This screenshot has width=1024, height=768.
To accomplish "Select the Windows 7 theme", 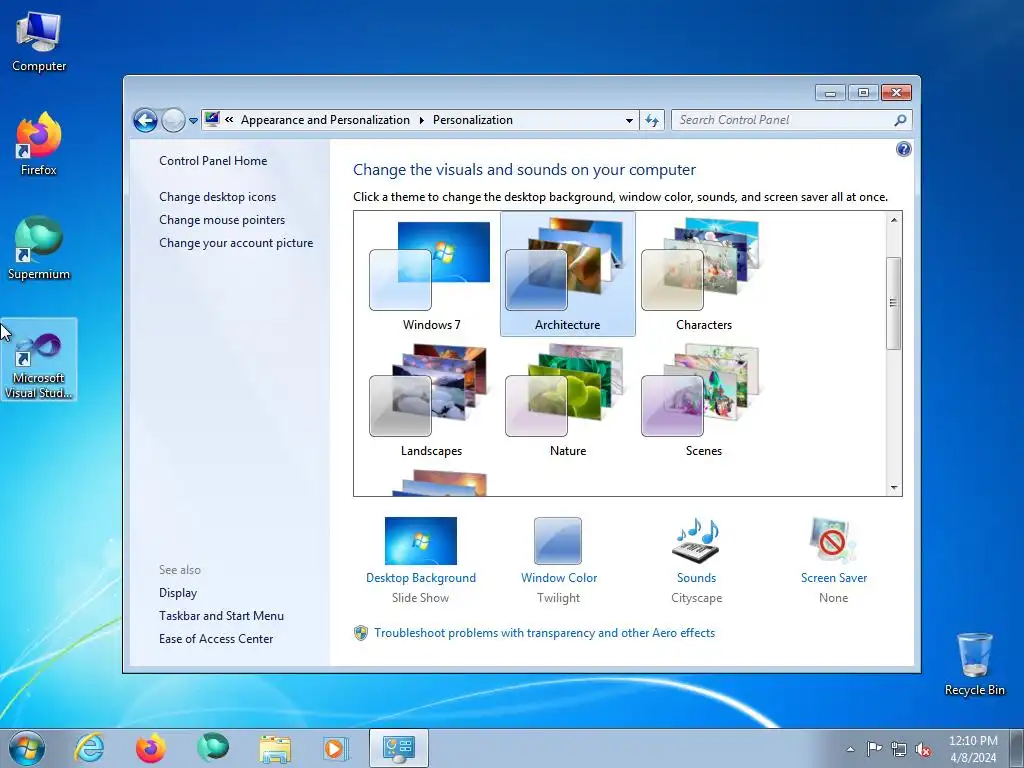I will tap(431, 274).
